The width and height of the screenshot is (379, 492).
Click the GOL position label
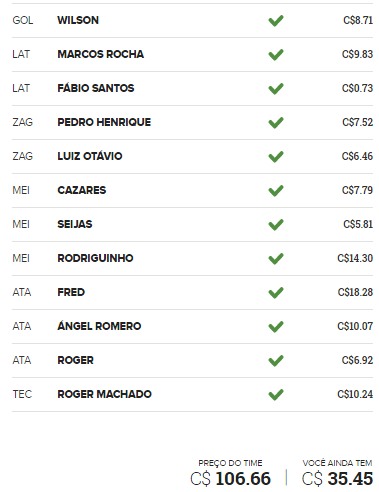click(23, 20)
